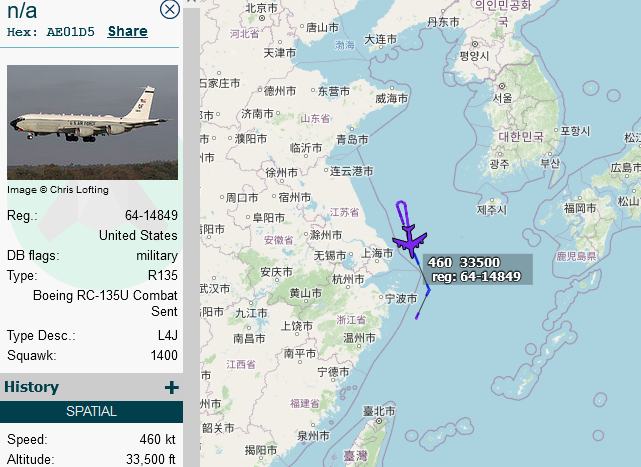Click the Image © Chris Lofting credit

pos(58,190)
